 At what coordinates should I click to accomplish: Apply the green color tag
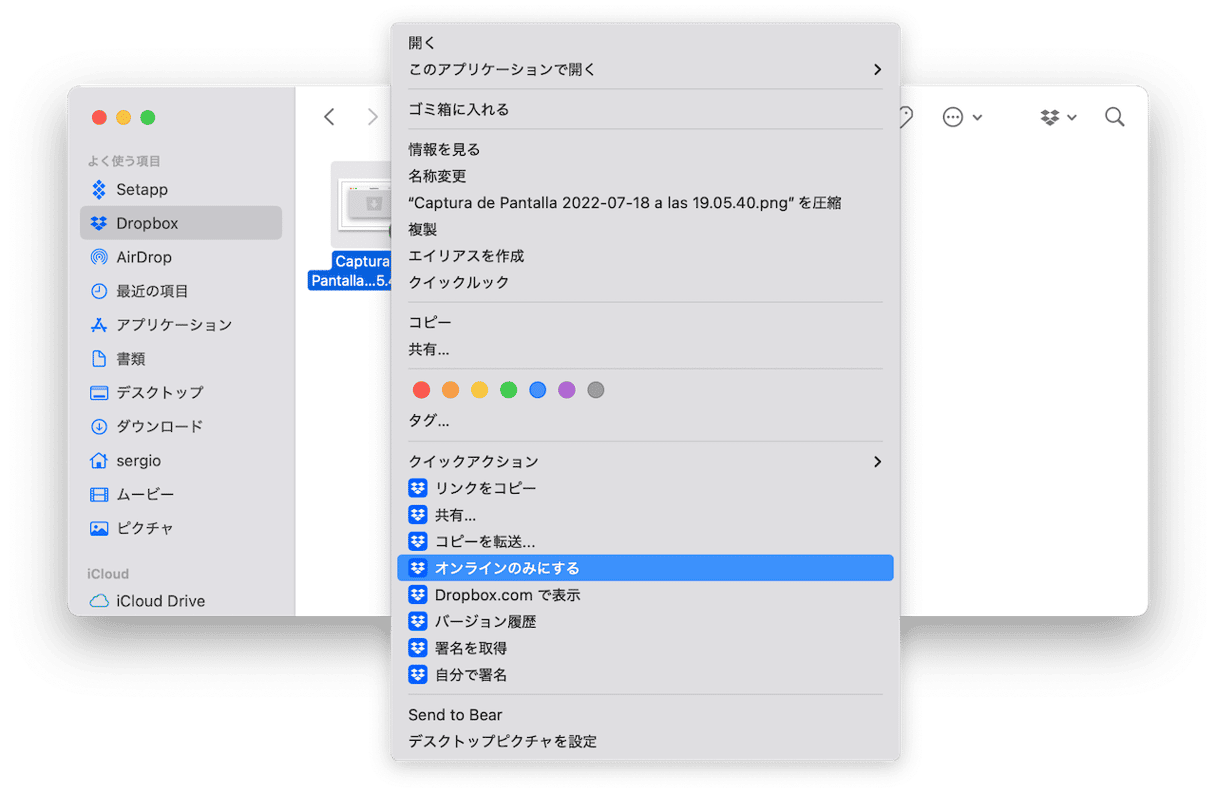[x=509, y=390]
